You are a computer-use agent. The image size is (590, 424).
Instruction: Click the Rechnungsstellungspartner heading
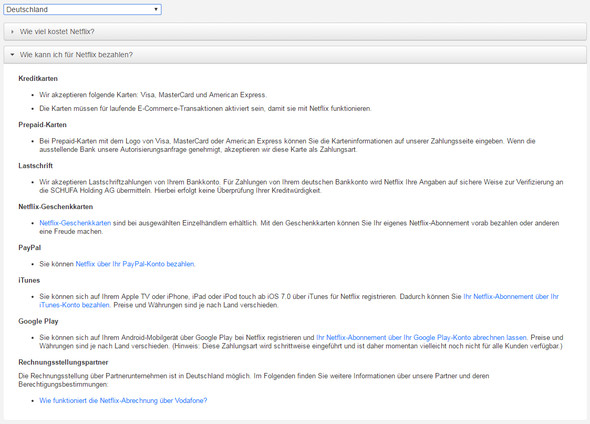click(x=63, y=363)
